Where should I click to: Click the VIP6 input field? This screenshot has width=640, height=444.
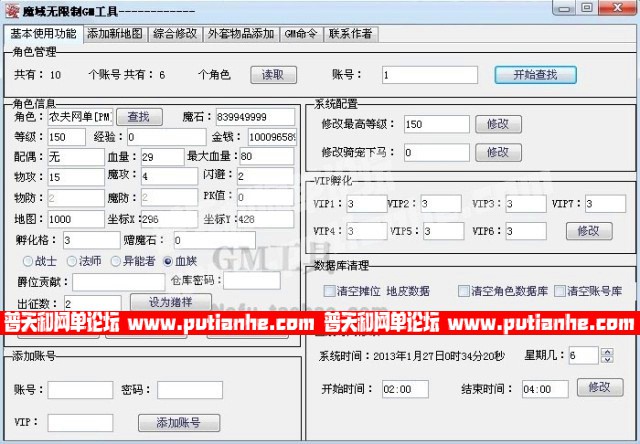(x=526, y=231)
